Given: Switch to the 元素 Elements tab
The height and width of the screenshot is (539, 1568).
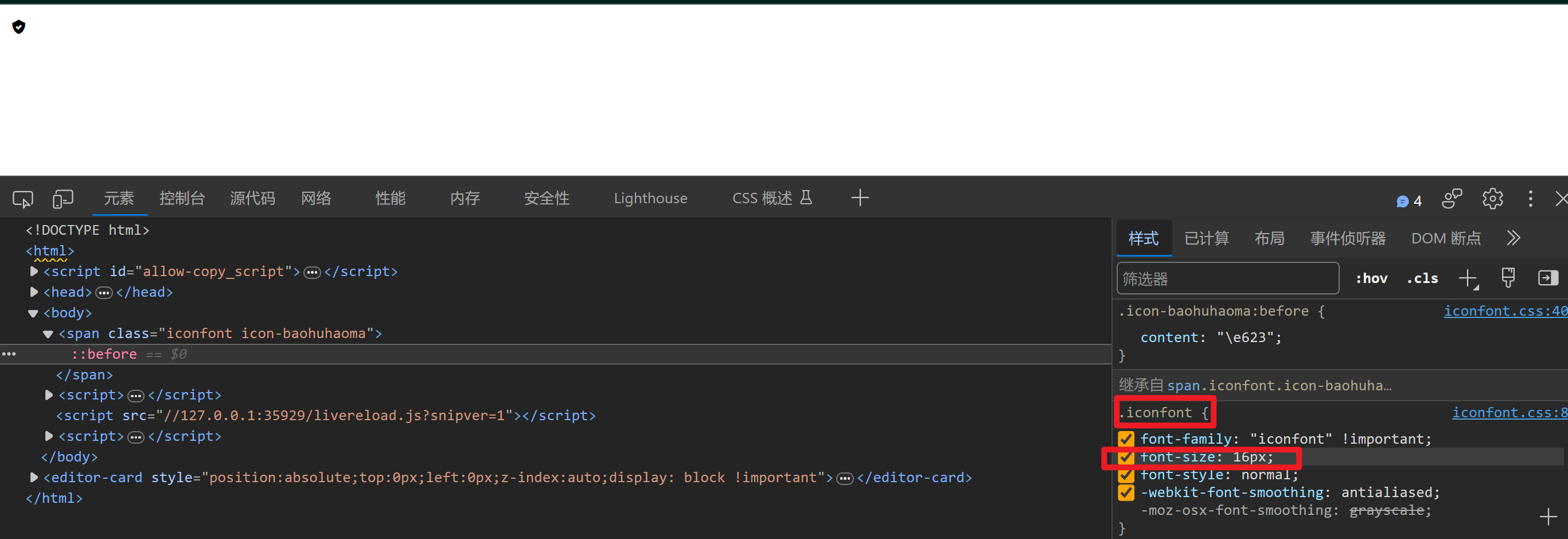Looking at the screenshot, I should [x=119, y=199].
